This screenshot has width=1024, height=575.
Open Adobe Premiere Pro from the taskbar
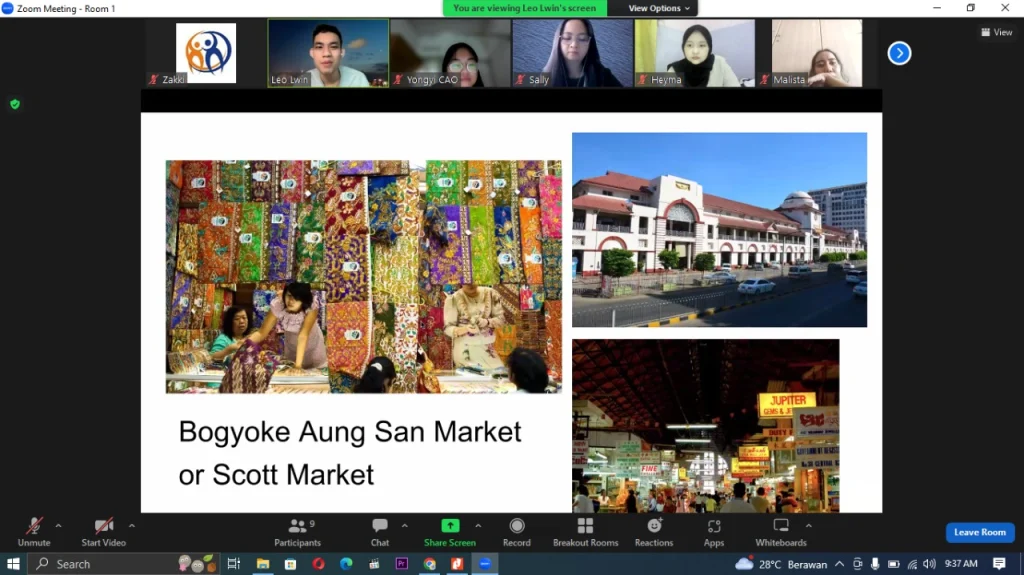click(x=402, y=564)
